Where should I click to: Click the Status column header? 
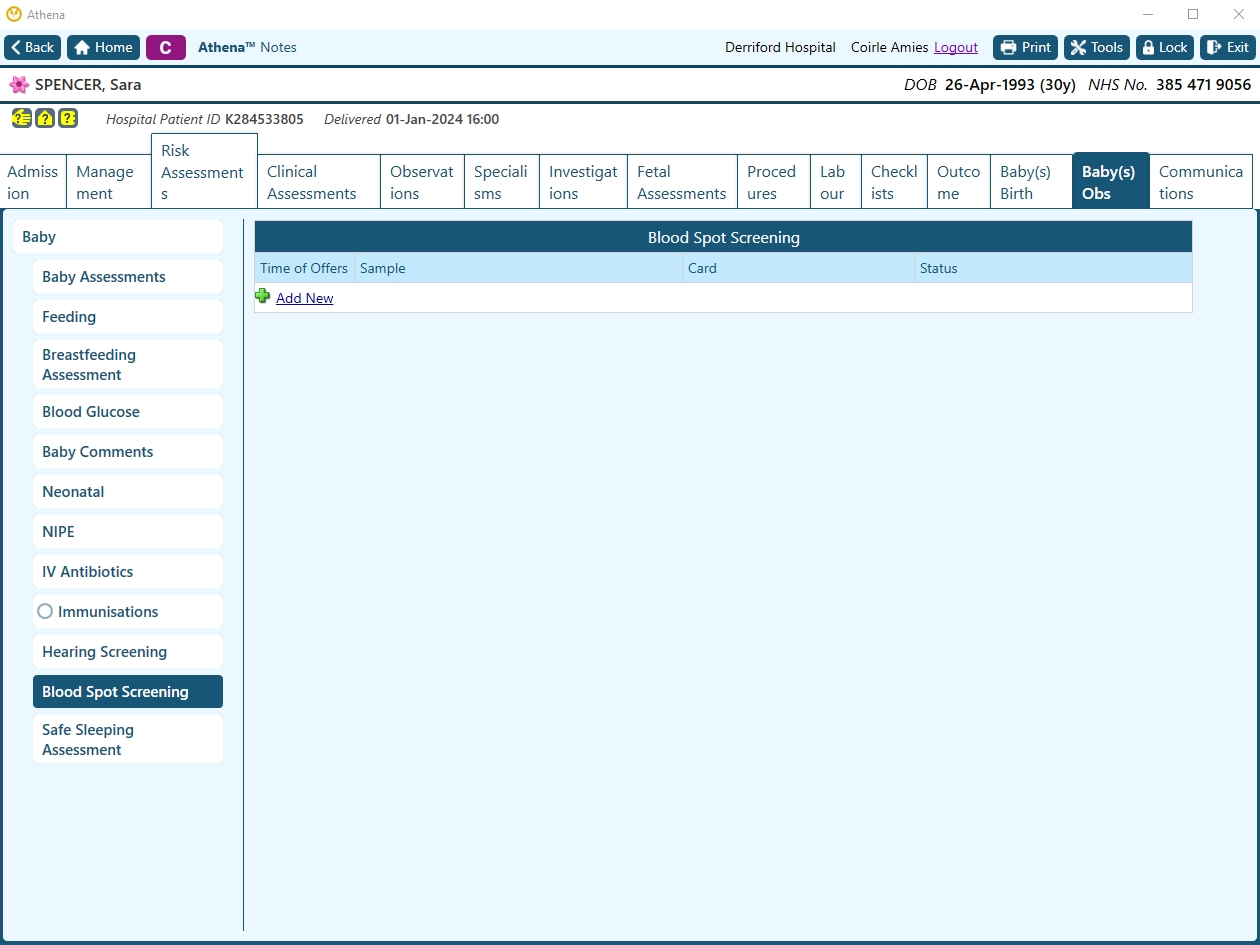point(1053,268)
